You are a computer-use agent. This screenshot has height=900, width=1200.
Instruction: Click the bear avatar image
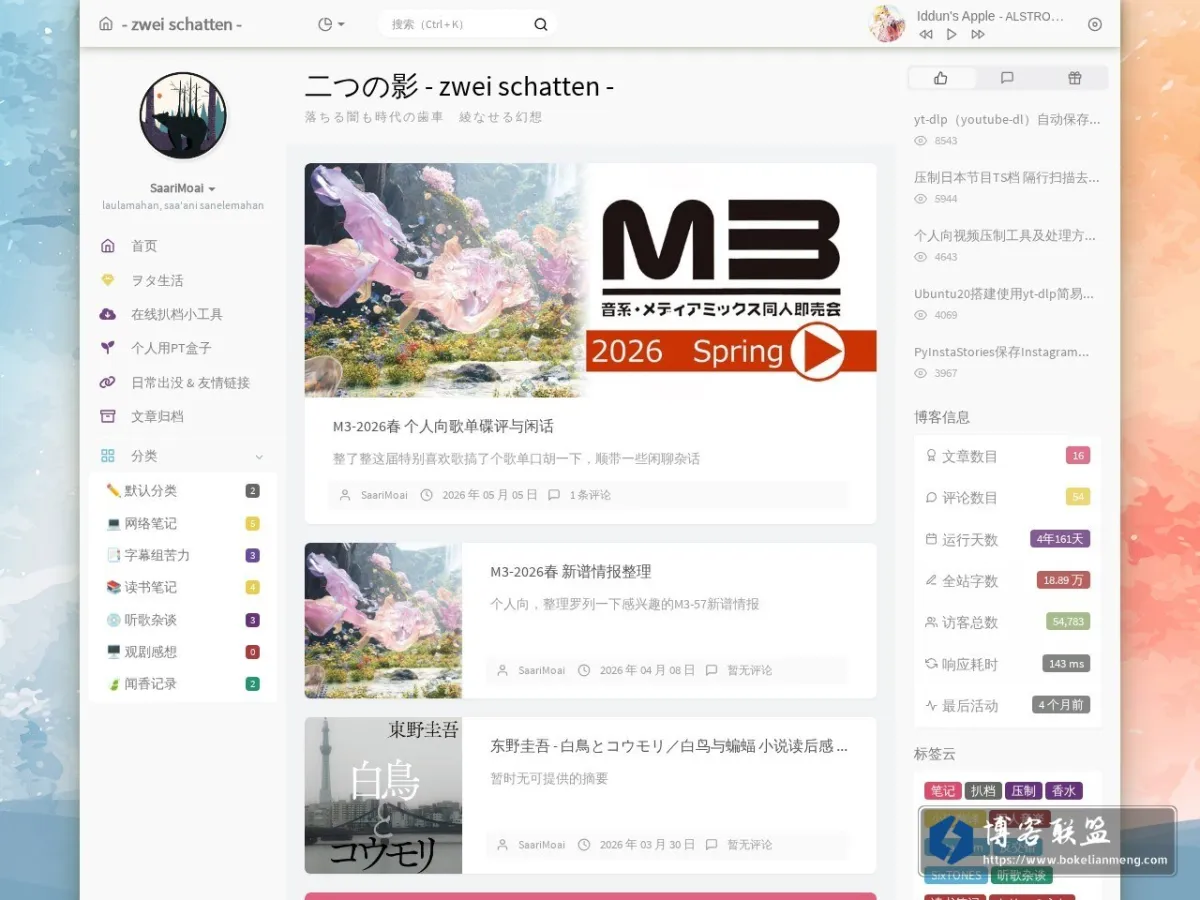coord(183,115)
